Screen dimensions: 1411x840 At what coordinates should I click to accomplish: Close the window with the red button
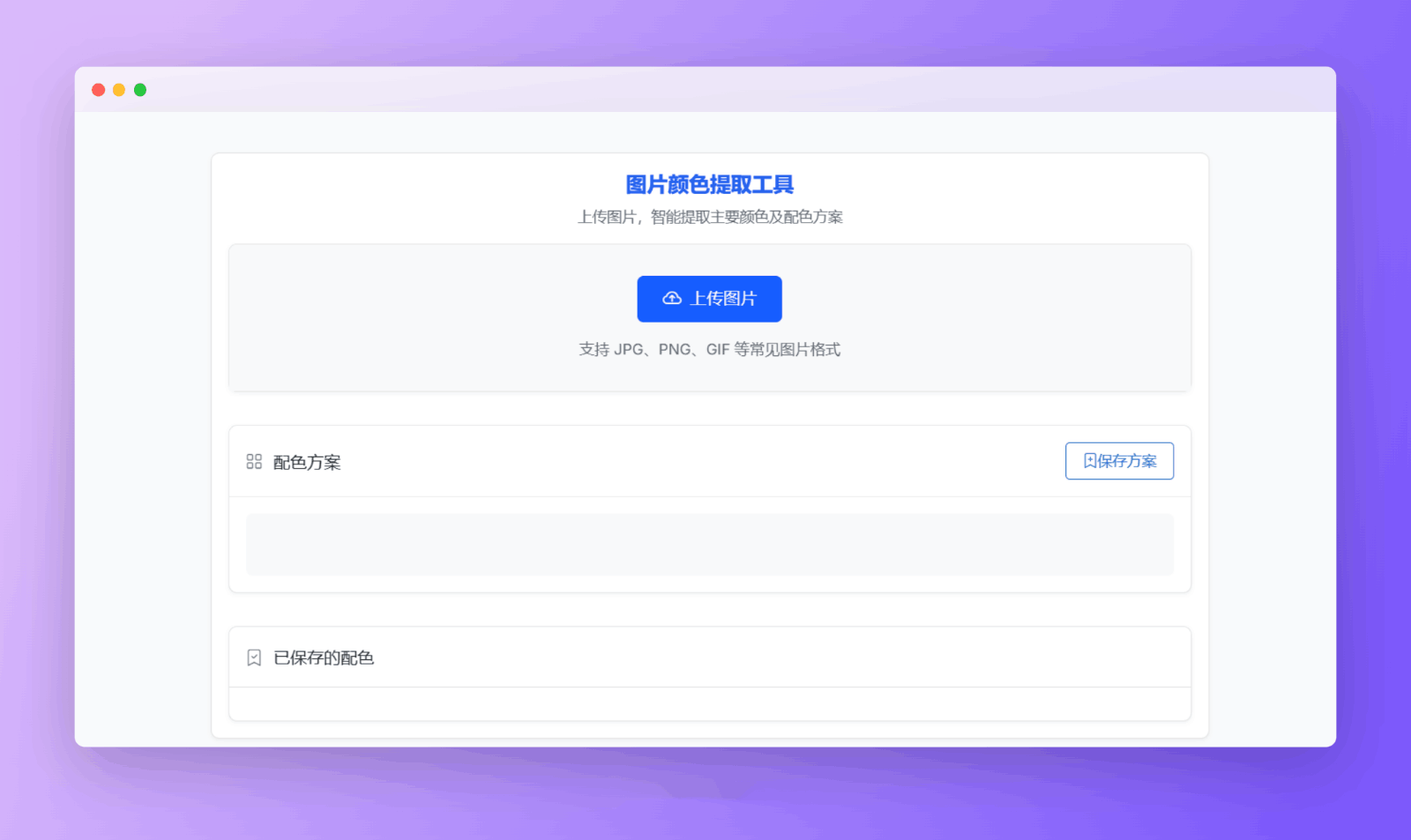point(99,90)
